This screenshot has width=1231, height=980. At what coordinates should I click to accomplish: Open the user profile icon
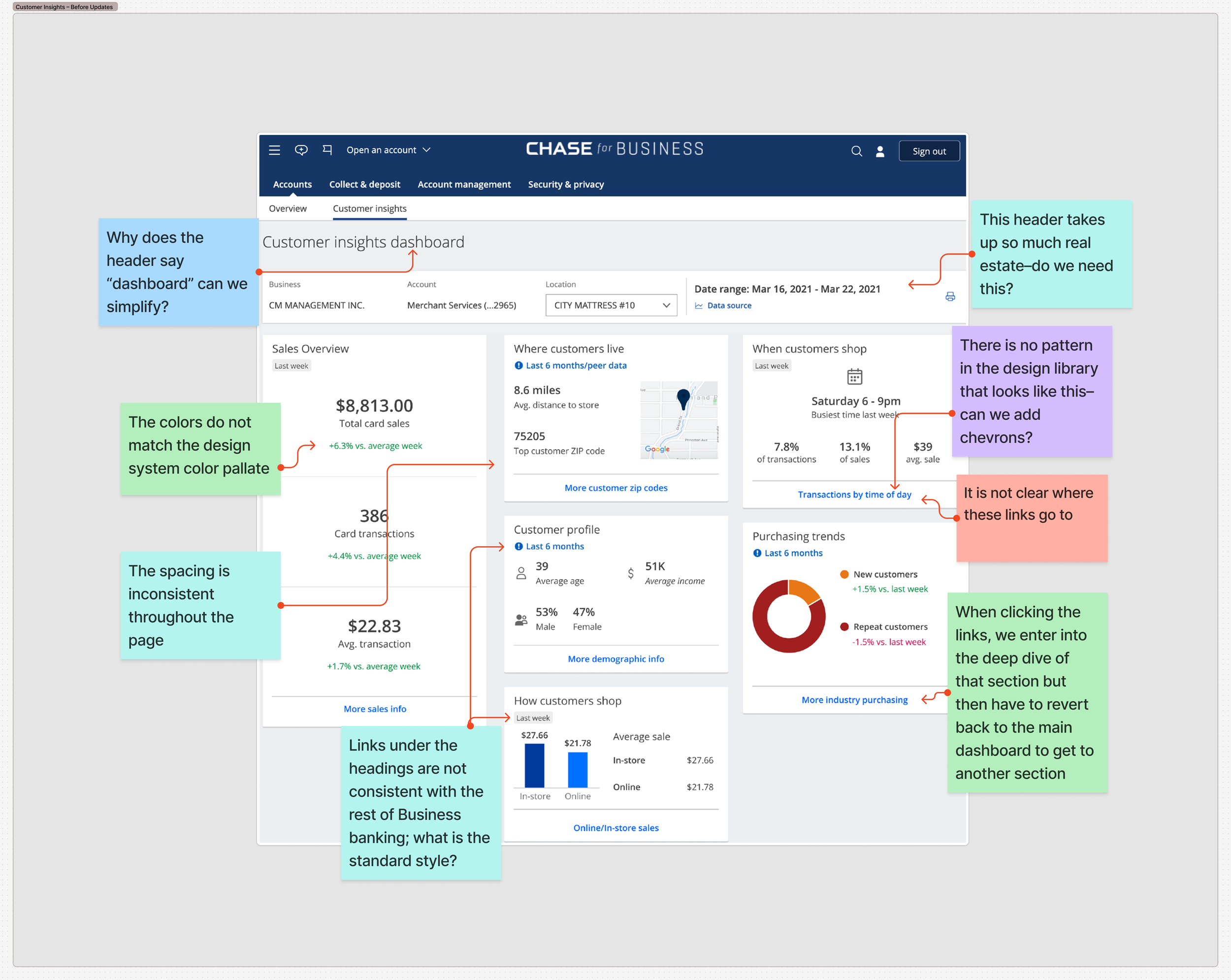click(x=880, y=151)
